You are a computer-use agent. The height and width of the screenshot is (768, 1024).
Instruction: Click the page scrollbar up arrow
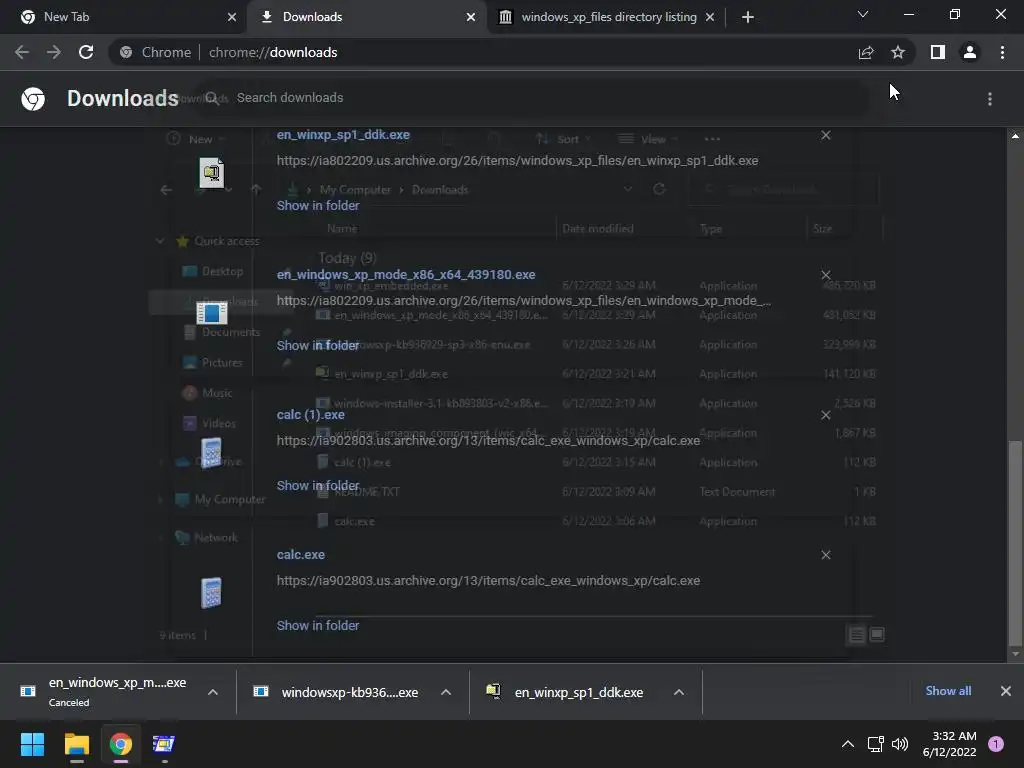tap(1015, 136)
